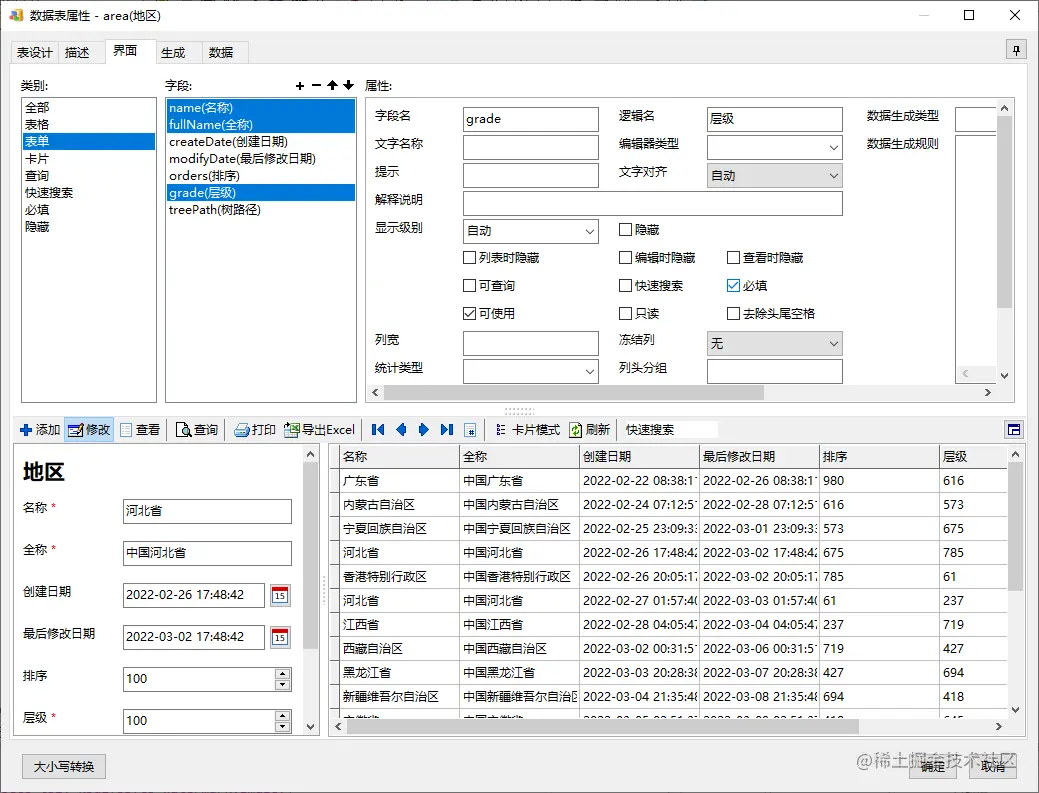Screen dimensions: 1039x793
Task: Click the 列宽 input field
Action: point(531,343)
